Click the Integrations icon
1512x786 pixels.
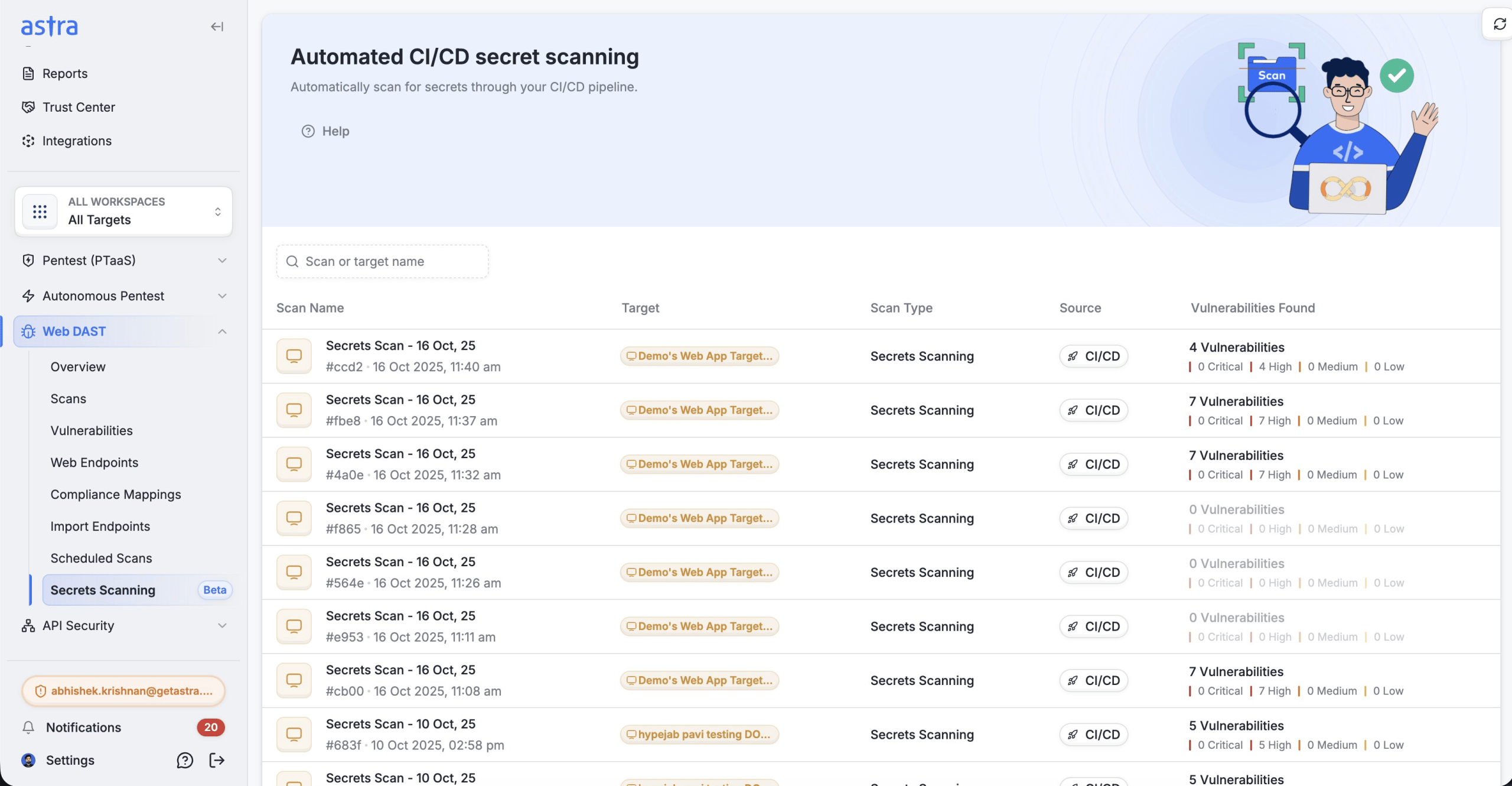(x=28, y=141)
